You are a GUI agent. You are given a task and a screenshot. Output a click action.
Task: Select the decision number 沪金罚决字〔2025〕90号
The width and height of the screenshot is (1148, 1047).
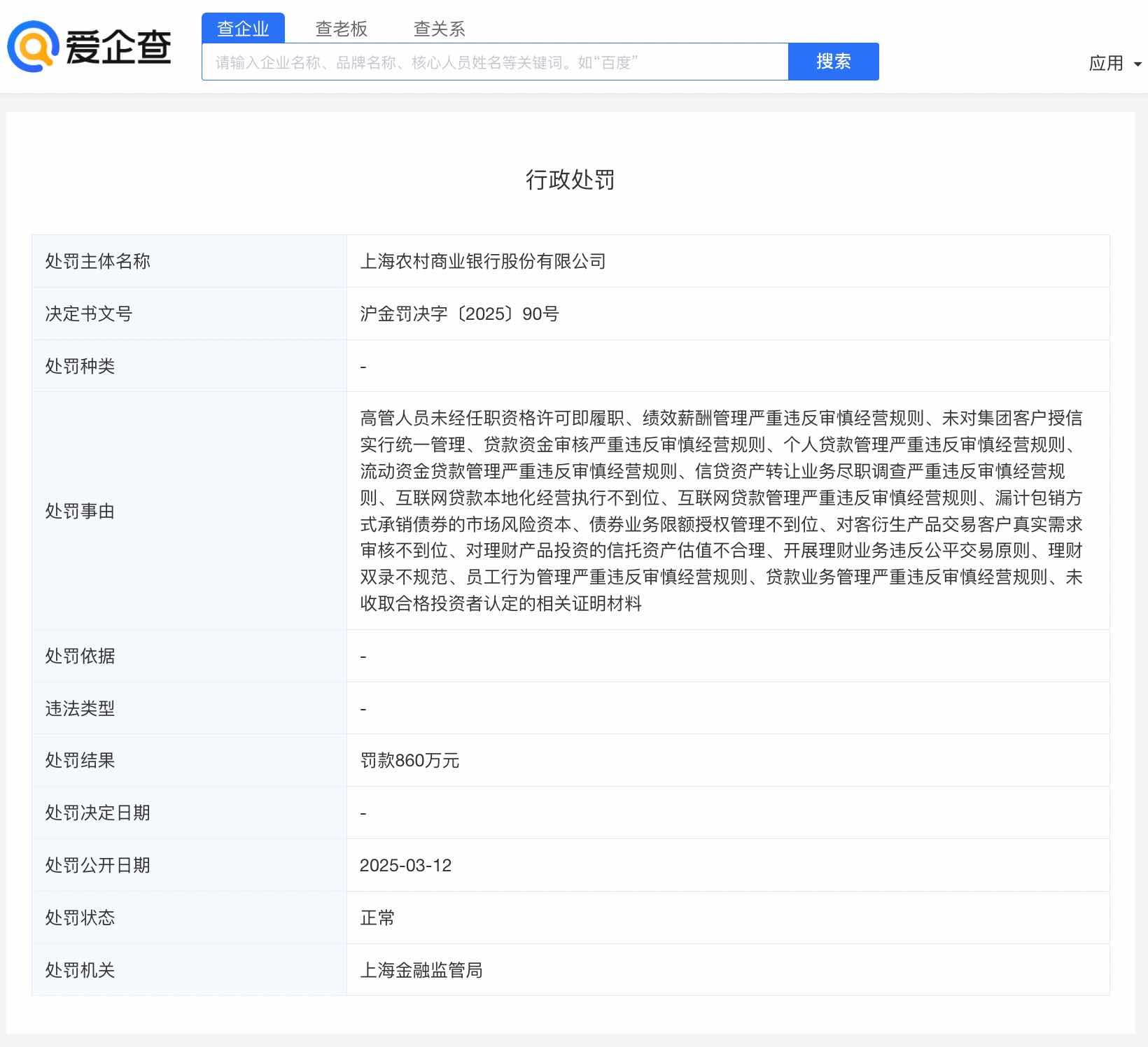pos(457,314)
